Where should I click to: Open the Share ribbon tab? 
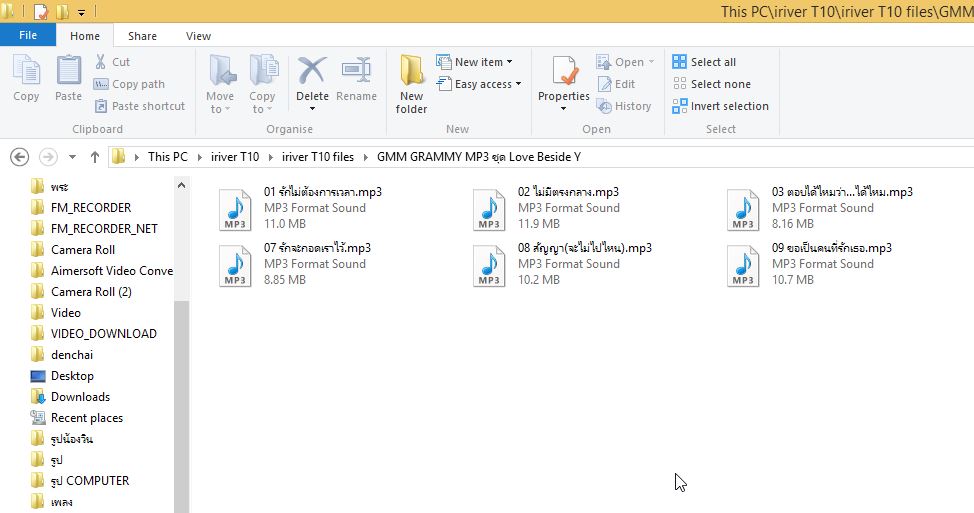[x=142, y=36]
